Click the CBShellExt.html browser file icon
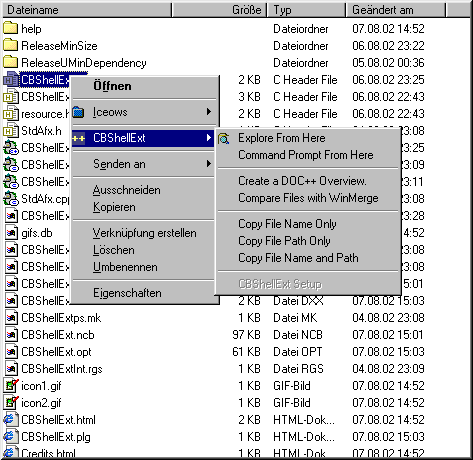Image resolution: width=473 pixels, height=460 pixels. (10, 420)
